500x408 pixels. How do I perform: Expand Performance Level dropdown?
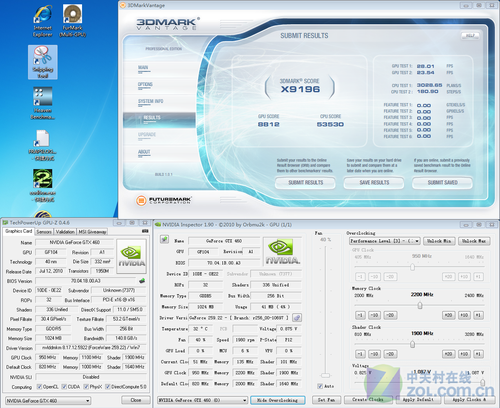pos(385,241)
